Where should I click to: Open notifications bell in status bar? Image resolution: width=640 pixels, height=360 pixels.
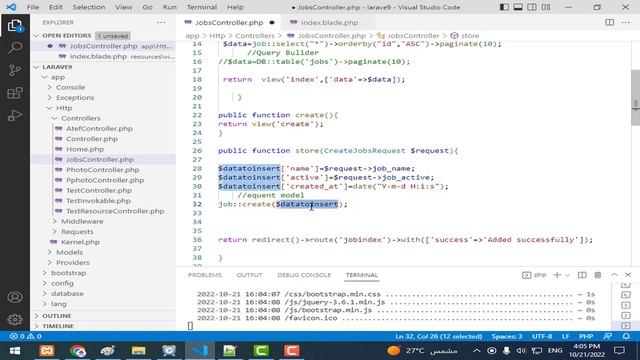(x=626, y=336)
